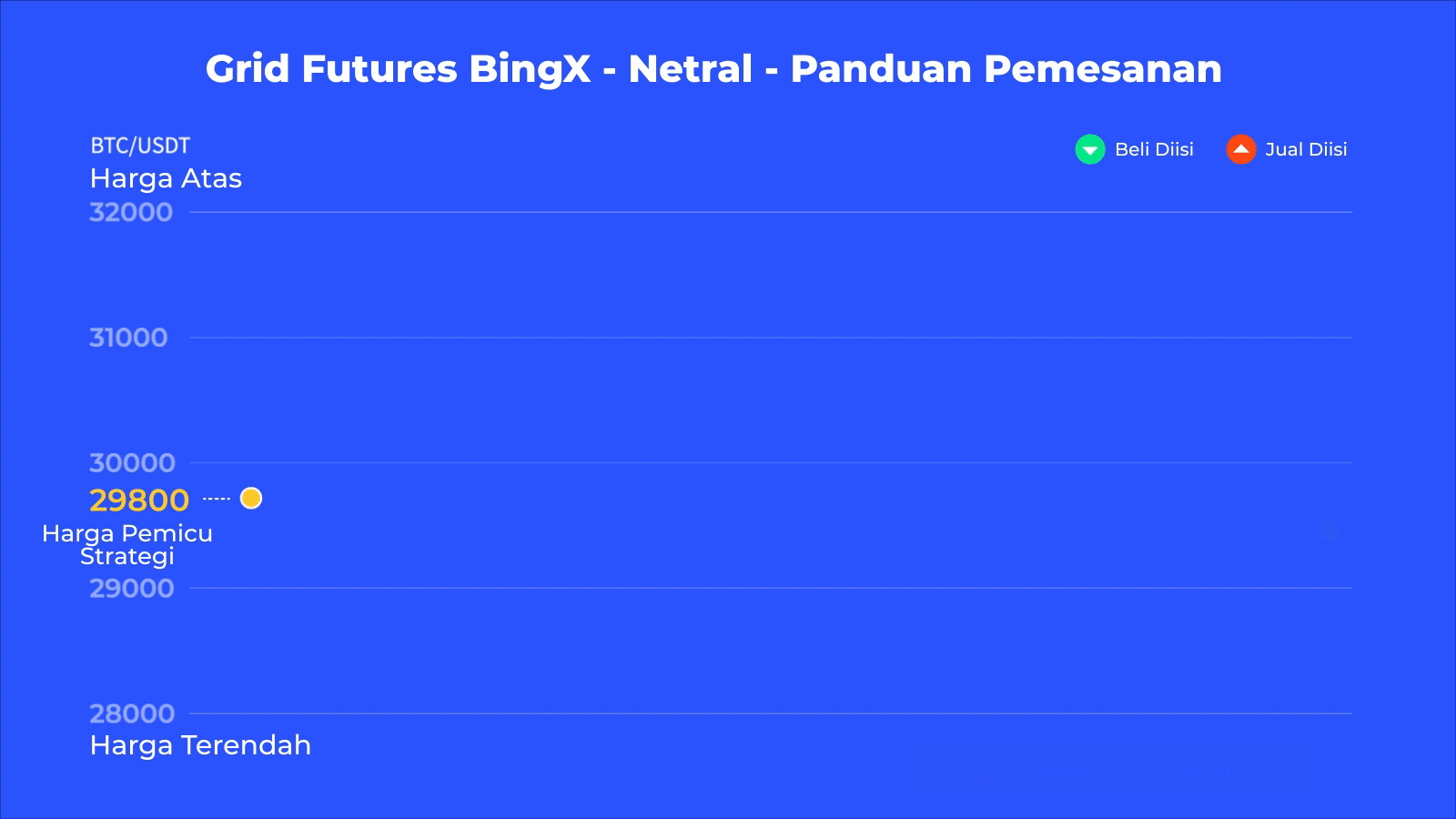The height and width of the screenshot is (819, 1456).
Task: Click the 29000 horizontal grid line
Action: pos(770,588)
